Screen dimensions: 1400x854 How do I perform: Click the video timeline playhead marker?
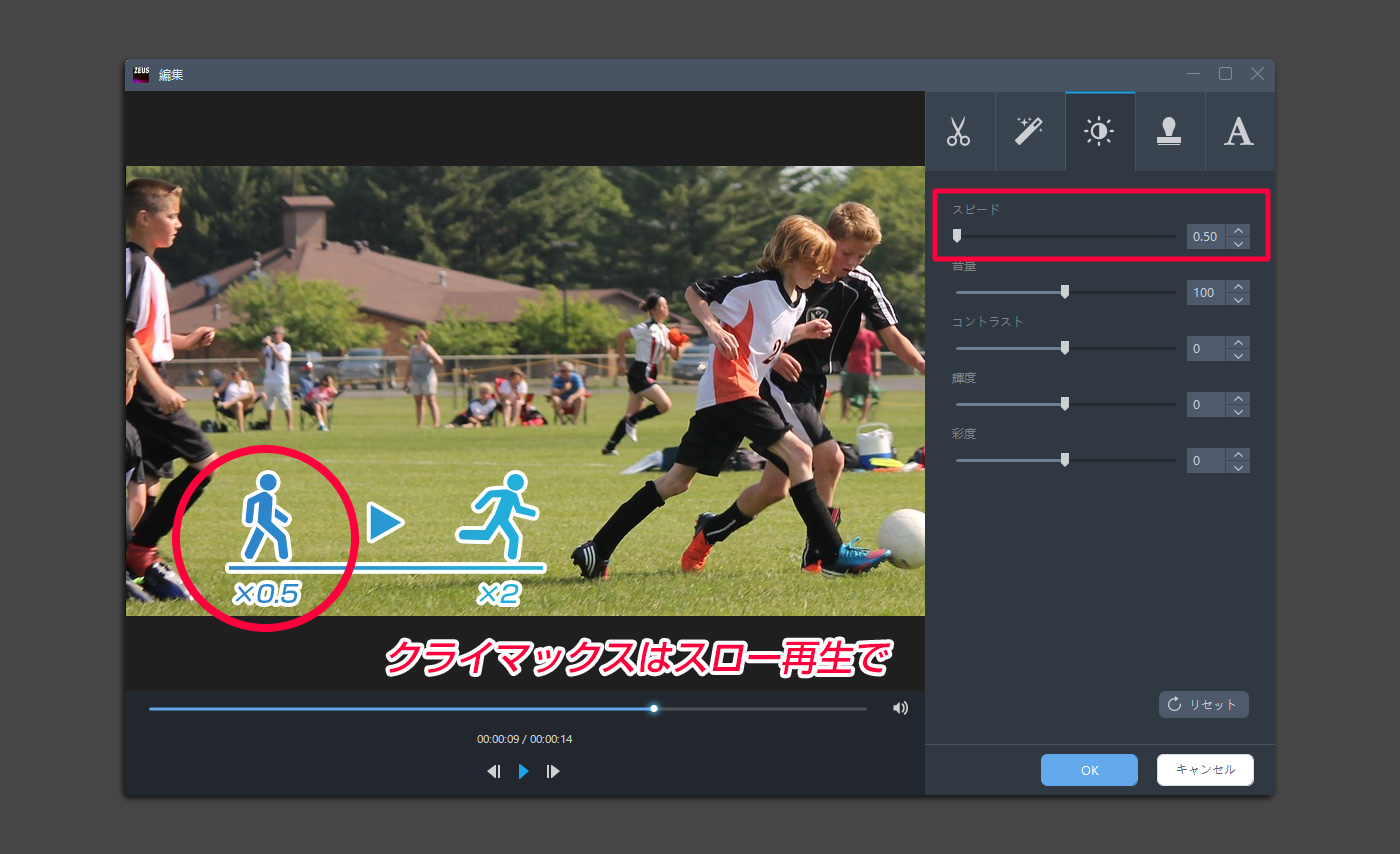(x=654, y=708)
